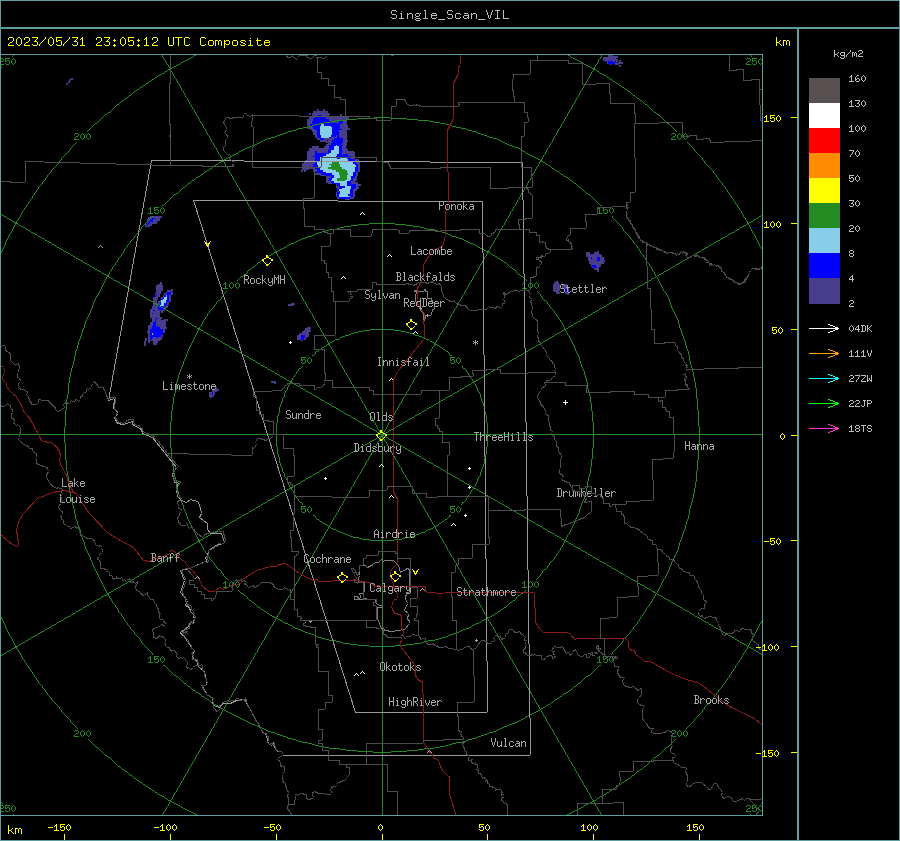Click the orange 50-70 legend color block
The width and height of the screenshot is (900, 841).
[x=824, y=165]
